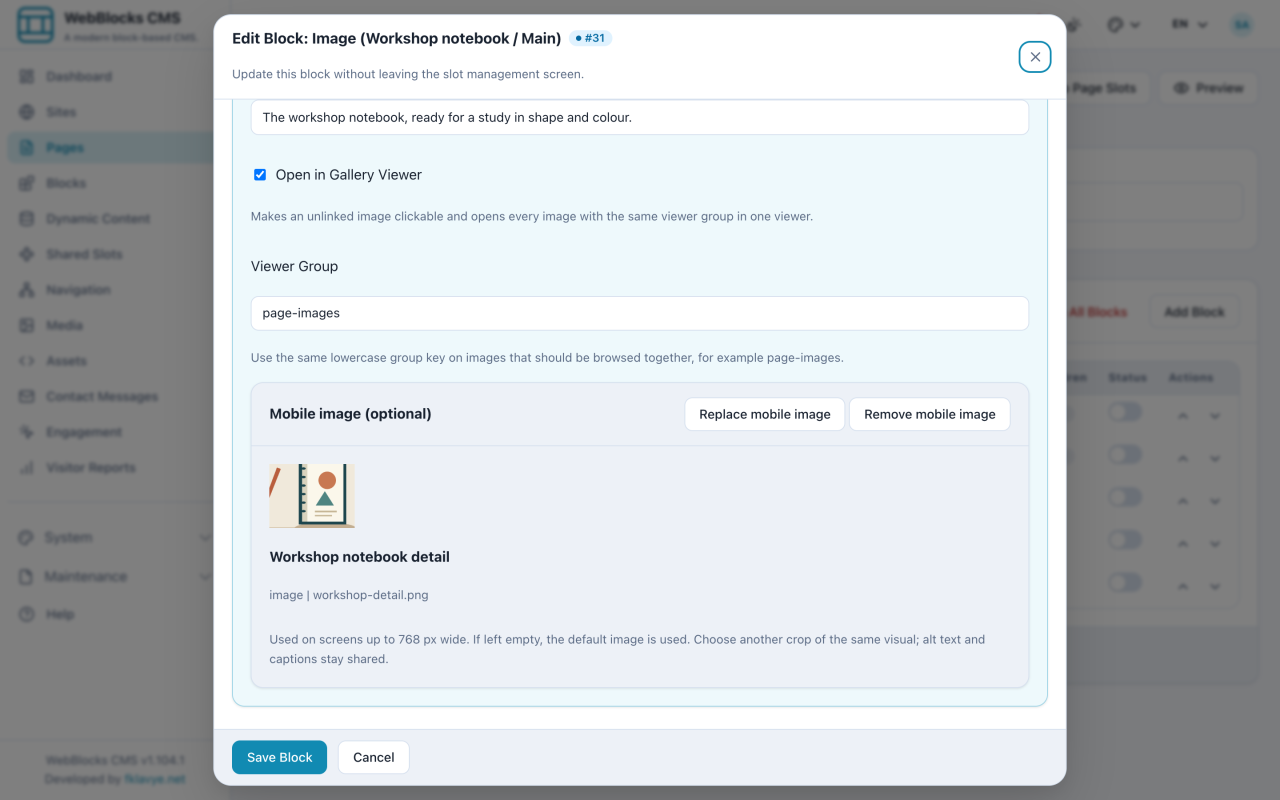This screenshot has width=1280, height=800.
Task: Click the Preview button behind the dialog
Action: pos(1208,88)
